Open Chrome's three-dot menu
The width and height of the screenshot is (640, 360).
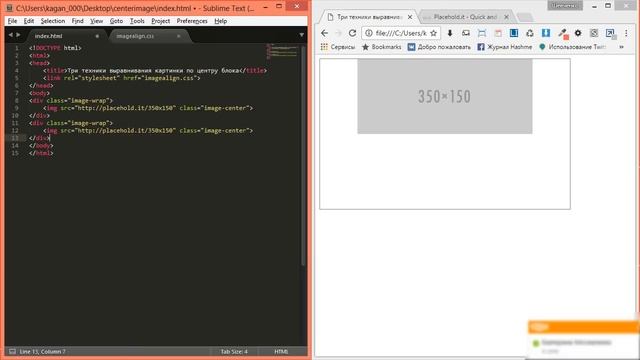pyautogui.click(x=626, y=33)
